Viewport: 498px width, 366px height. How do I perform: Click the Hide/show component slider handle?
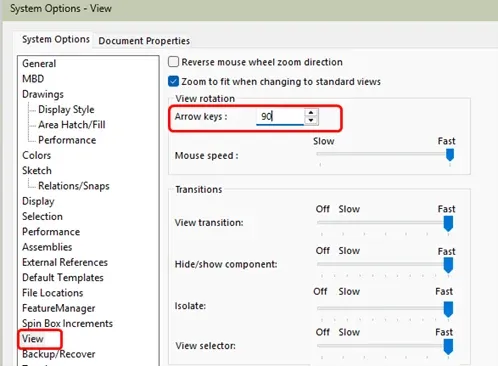pos(448,265)
